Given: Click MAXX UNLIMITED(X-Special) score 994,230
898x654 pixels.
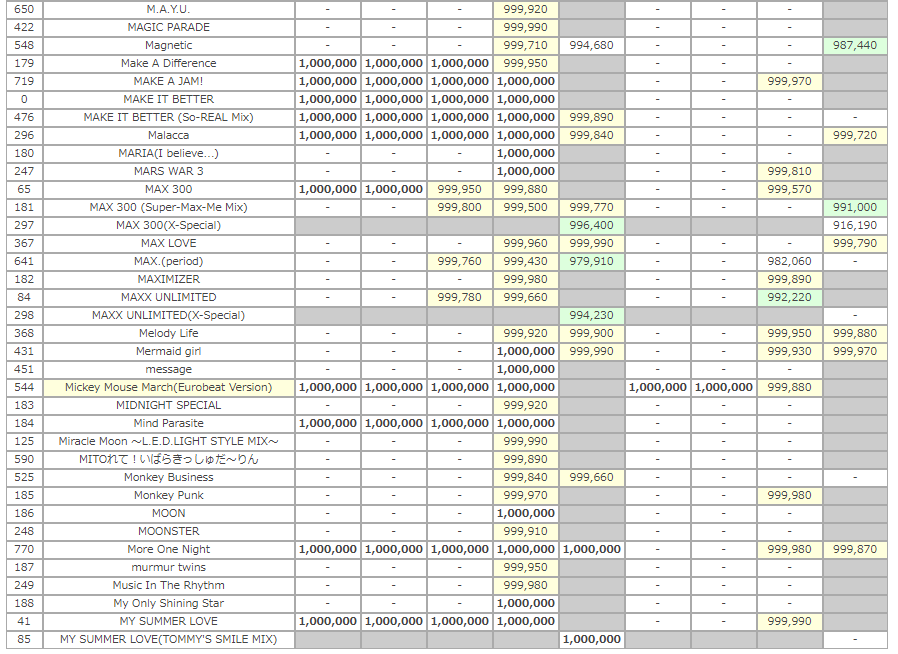Looking at the screenshot, I should pyautogui.click(x=592, y=316).
